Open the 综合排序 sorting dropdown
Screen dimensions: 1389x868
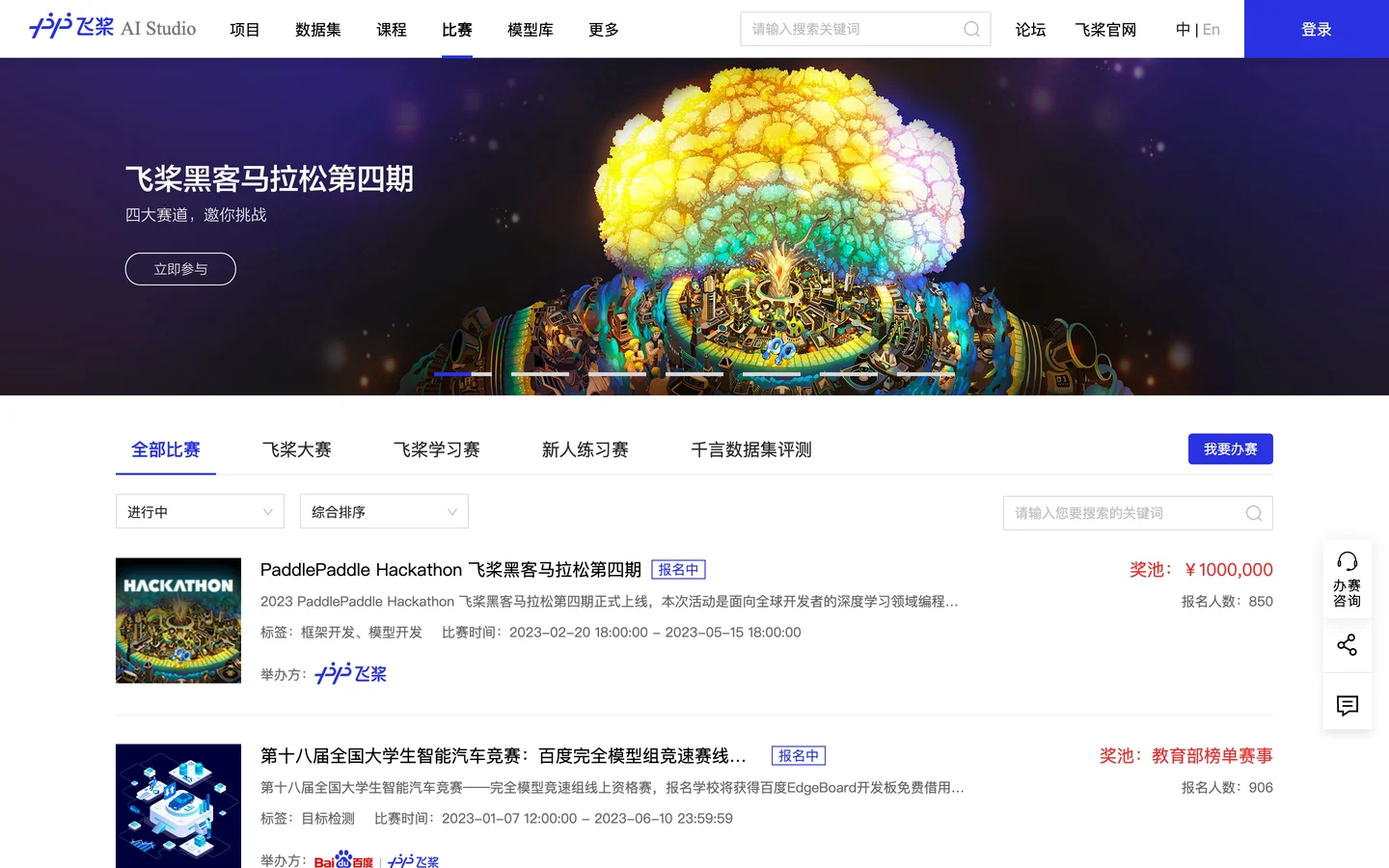point(384,511)
